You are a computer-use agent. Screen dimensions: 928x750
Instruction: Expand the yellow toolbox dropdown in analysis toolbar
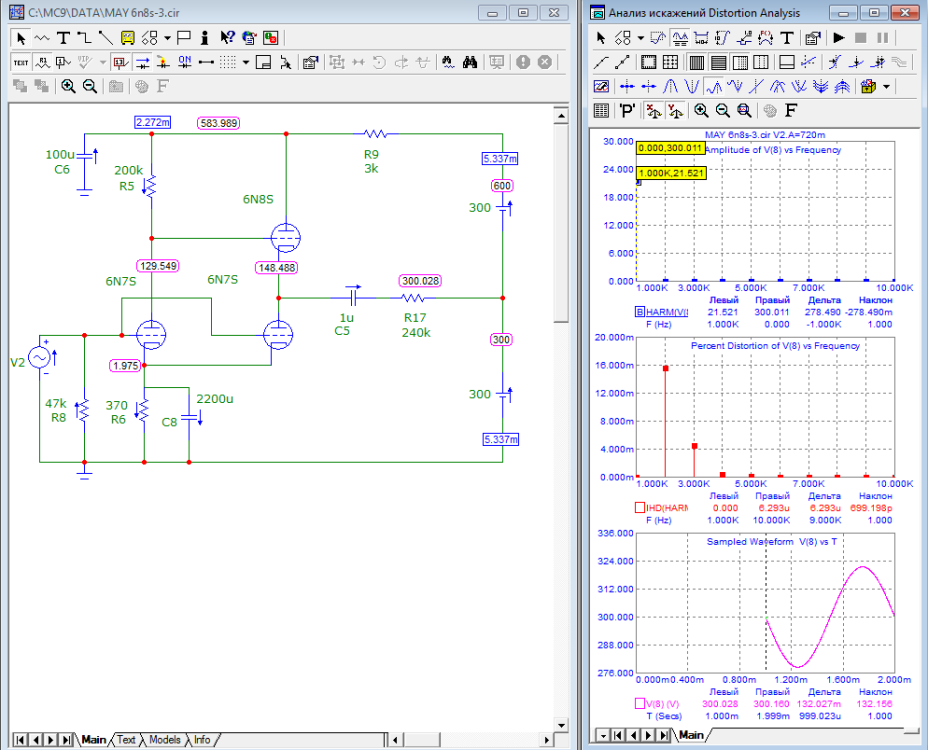point(886,86)
